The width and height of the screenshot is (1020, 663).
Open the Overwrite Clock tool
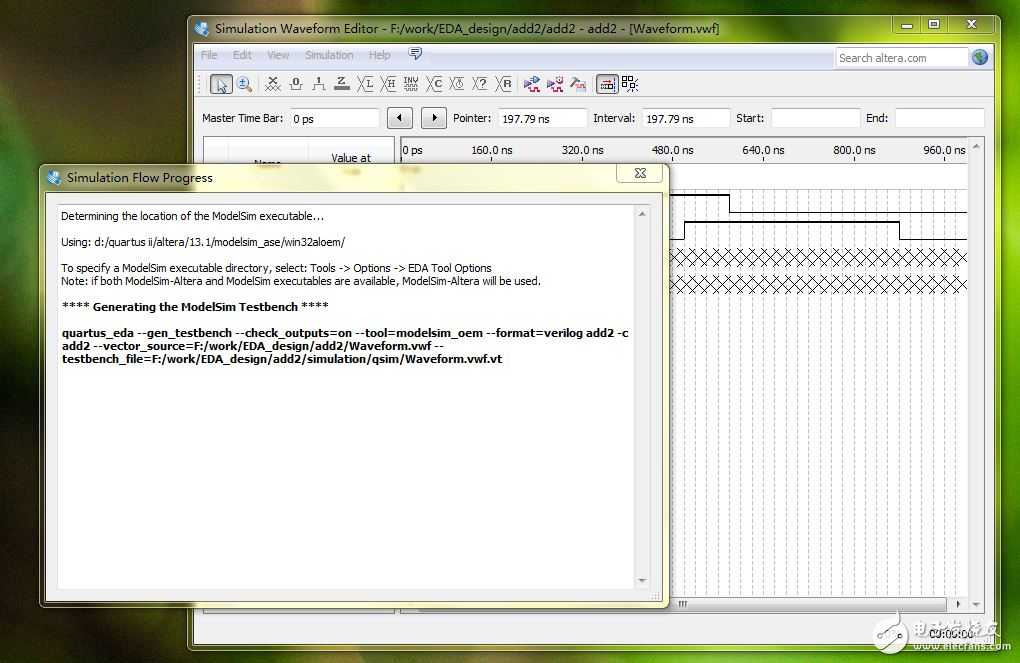[457, 84]
